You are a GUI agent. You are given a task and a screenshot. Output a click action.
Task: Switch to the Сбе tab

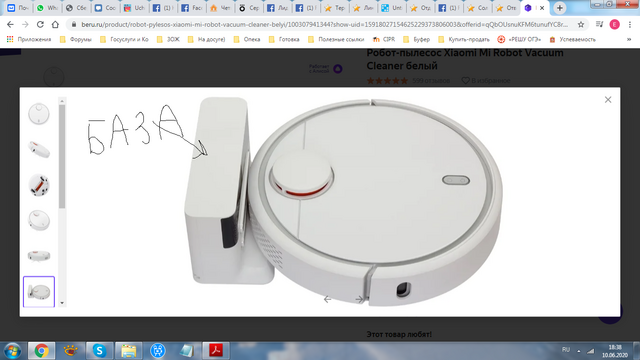[x=76, y=8]
